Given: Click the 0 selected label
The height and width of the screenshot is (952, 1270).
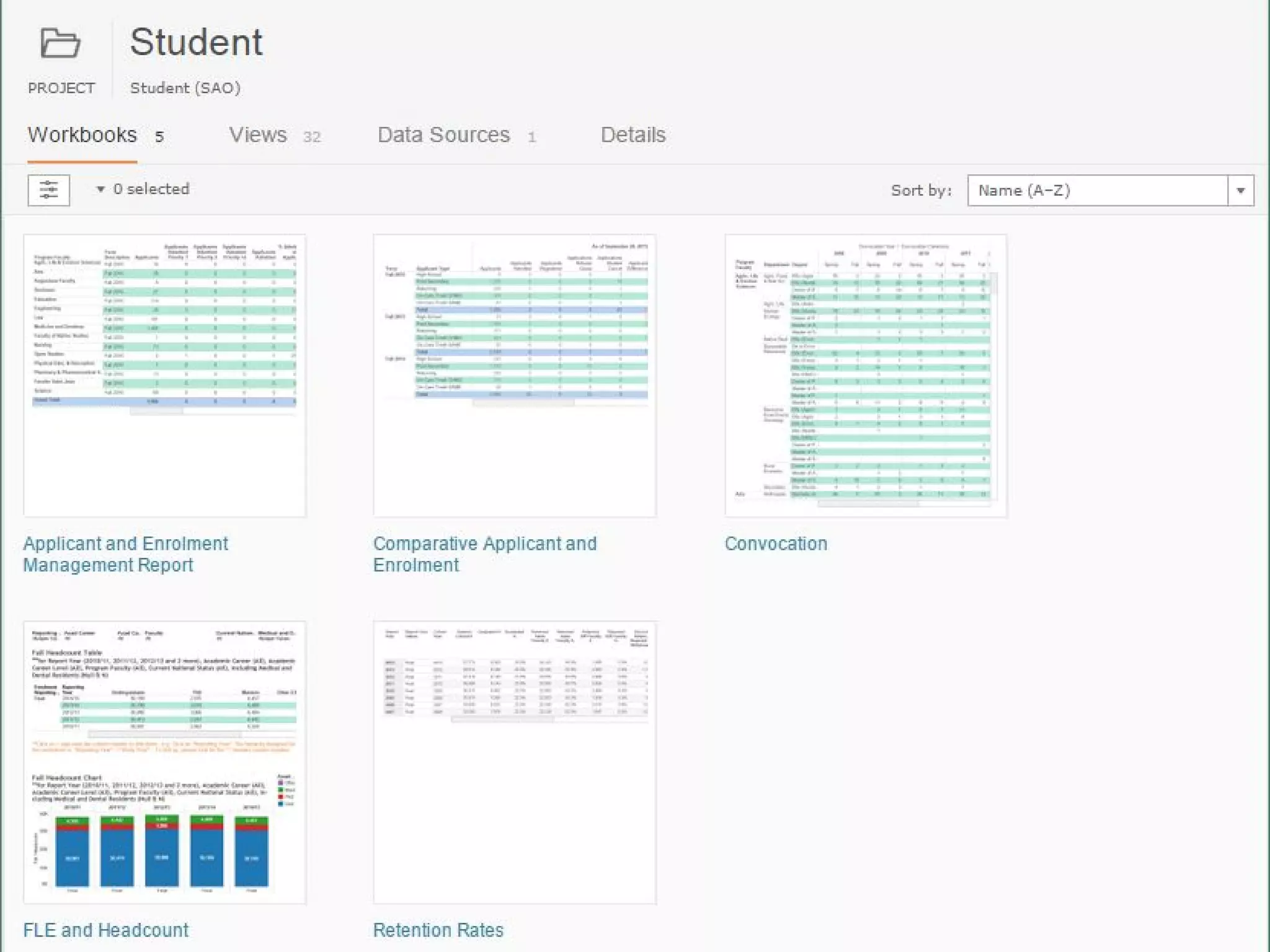Looking at the screenshot, I should click(151, 189).
